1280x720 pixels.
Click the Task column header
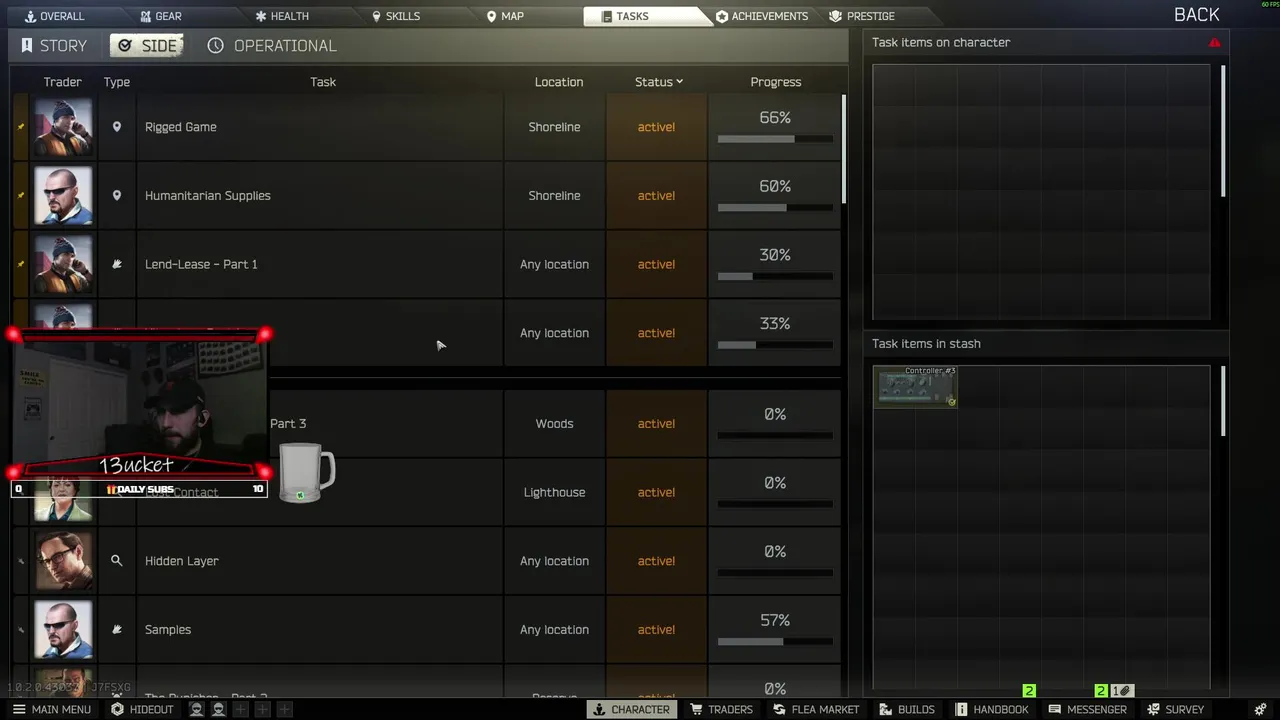click(323, 82)
